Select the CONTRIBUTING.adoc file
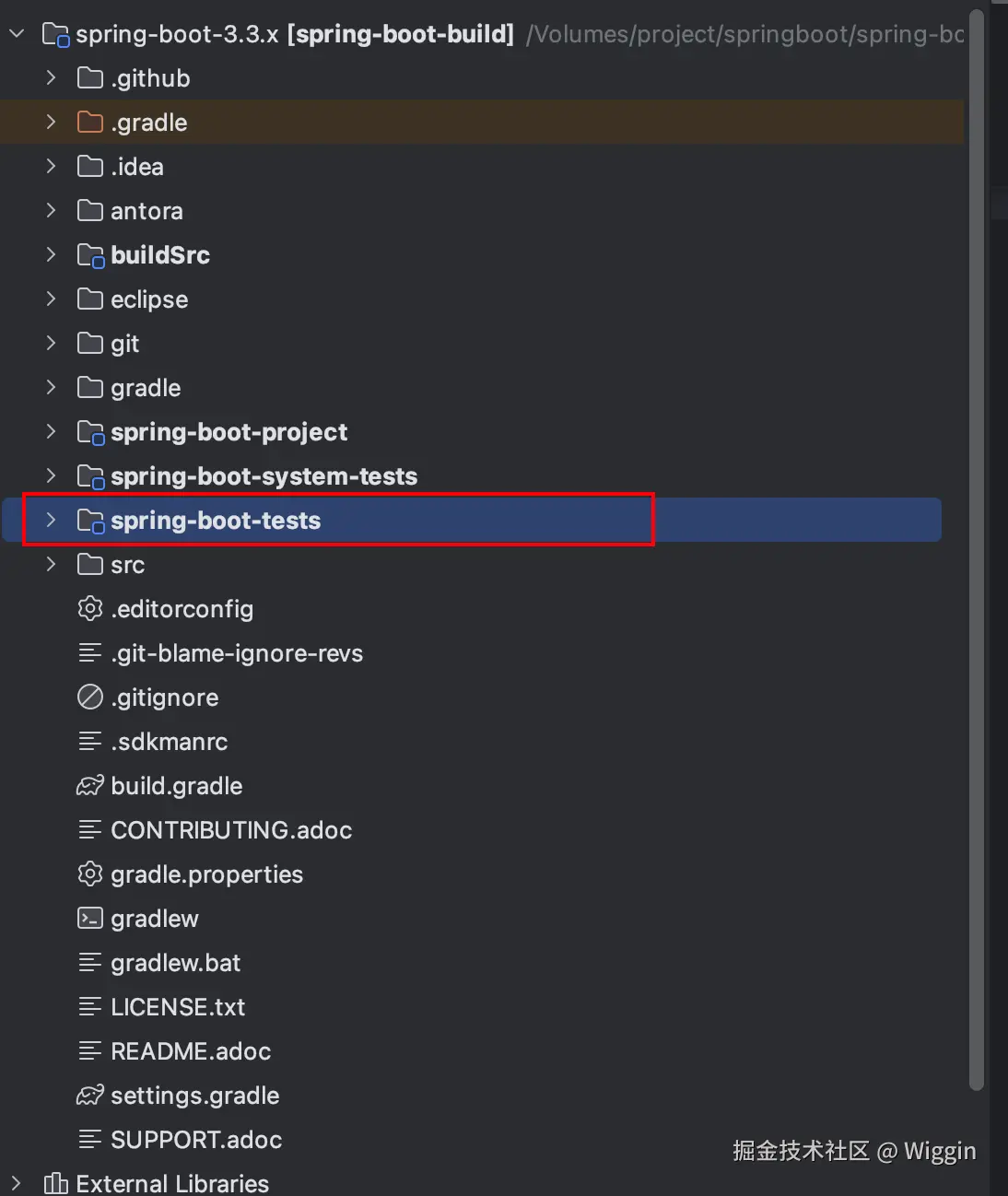Image resolution: width=1008 pixels, height=1196 pixels. [x=230, y=830]
